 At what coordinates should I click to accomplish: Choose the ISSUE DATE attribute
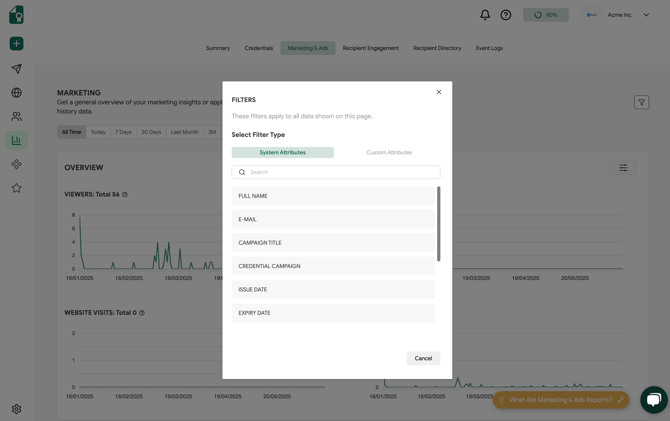[x=333, y=290]
